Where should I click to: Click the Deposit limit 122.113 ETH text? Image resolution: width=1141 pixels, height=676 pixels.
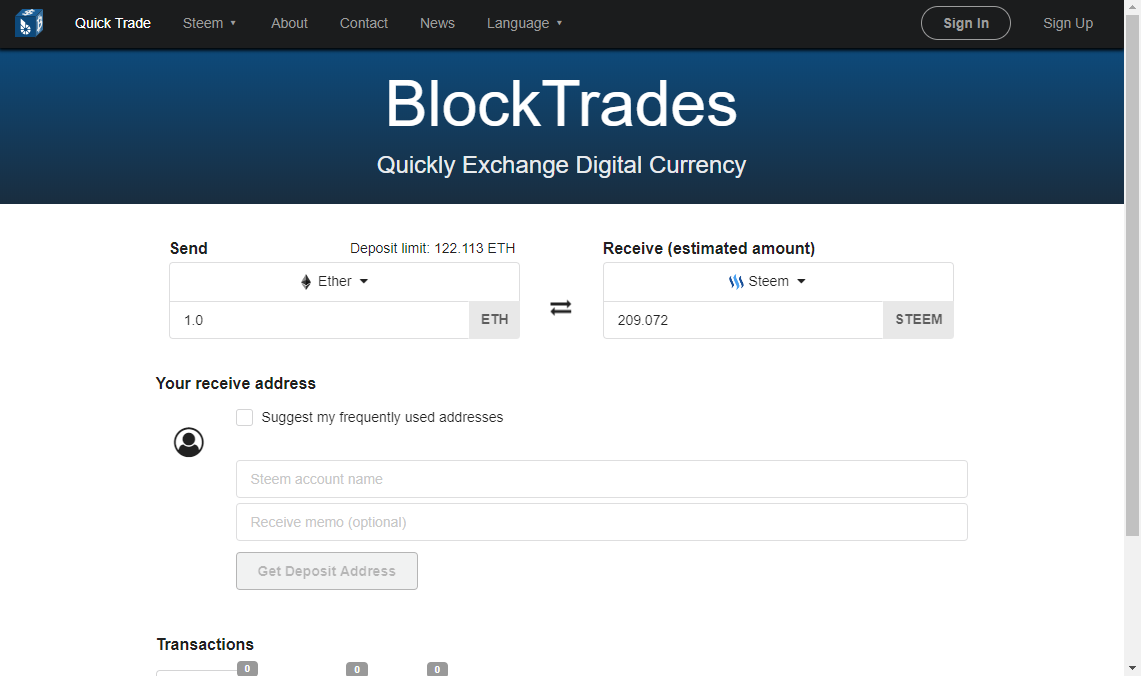click(432, 248)
